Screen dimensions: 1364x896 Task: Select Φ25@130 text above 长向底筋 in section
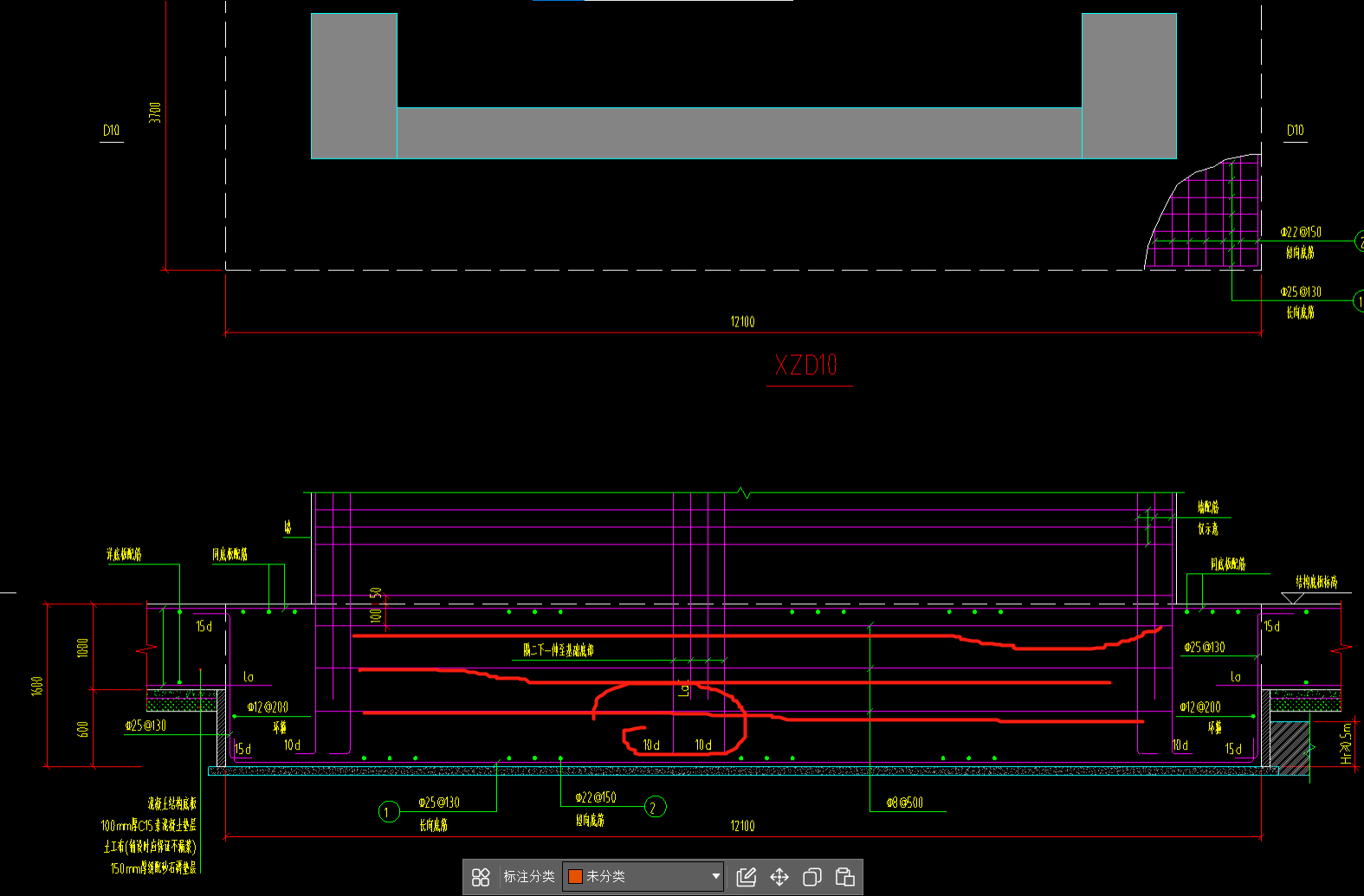[439, 803]
